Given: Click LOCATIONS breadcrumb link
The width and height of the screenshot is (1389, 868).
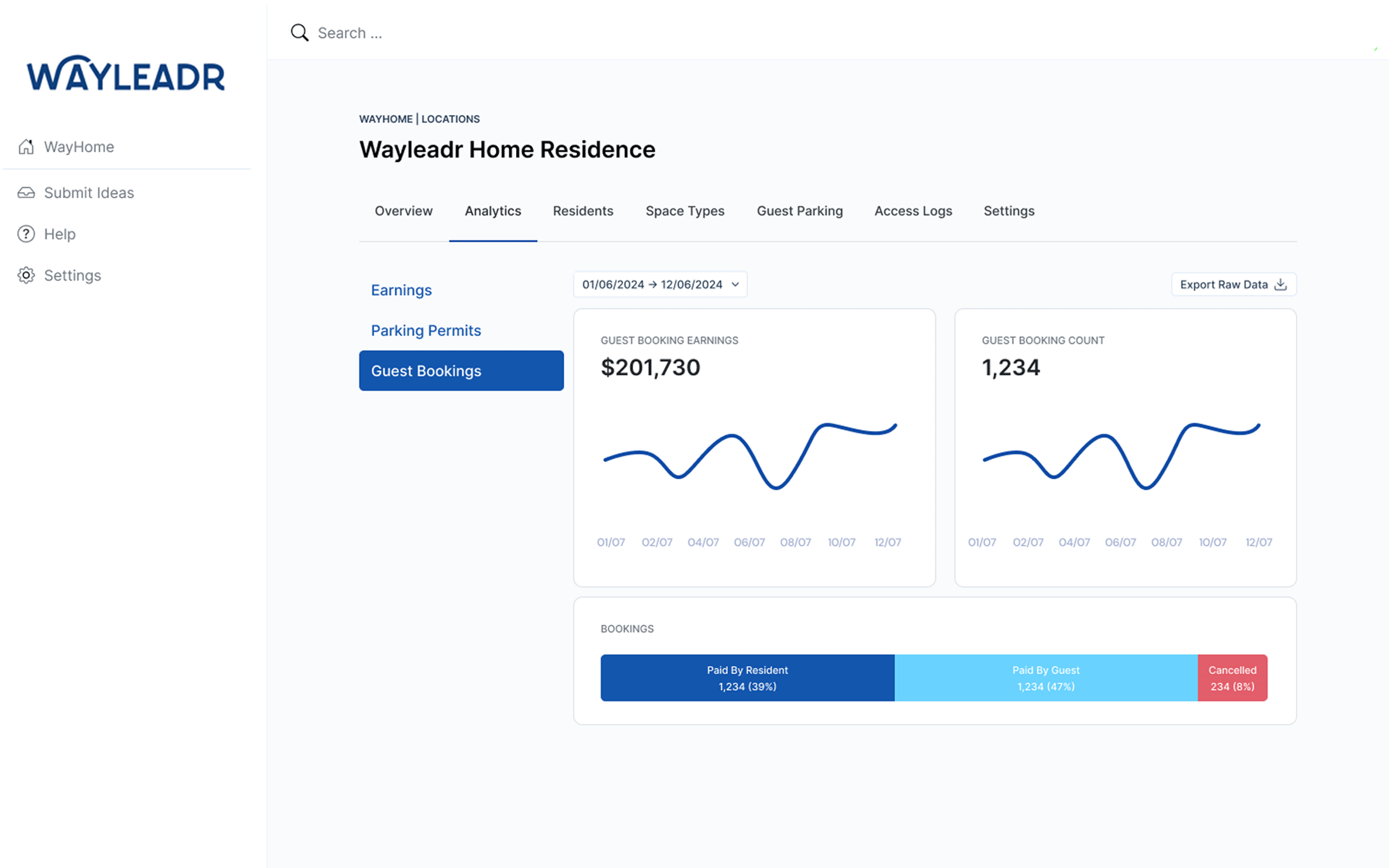Looking at the screenshot, I should click(450, 120).
